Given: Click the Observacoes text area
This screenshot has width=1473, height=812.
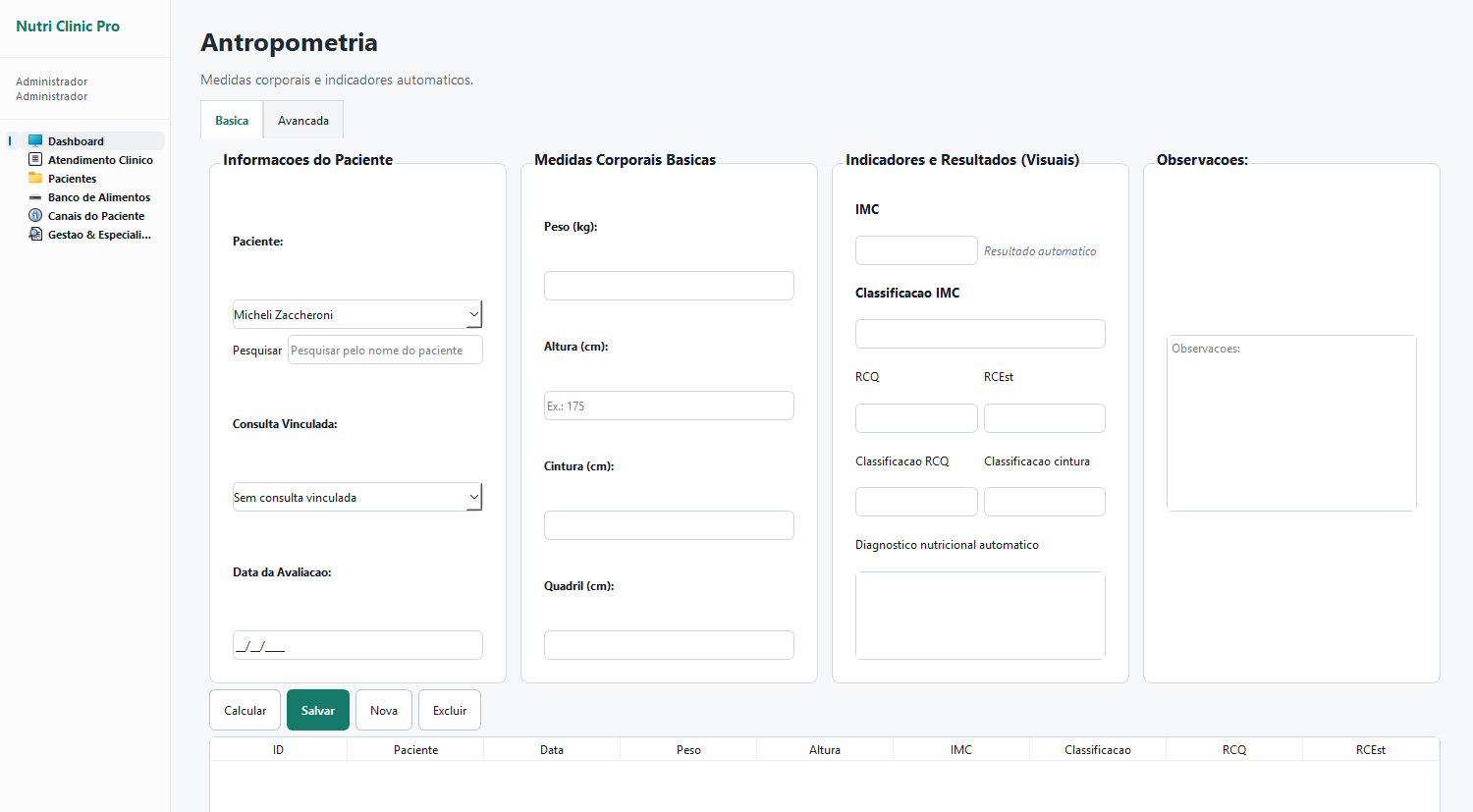Looking at the screenshot, I should point(1291,423).
